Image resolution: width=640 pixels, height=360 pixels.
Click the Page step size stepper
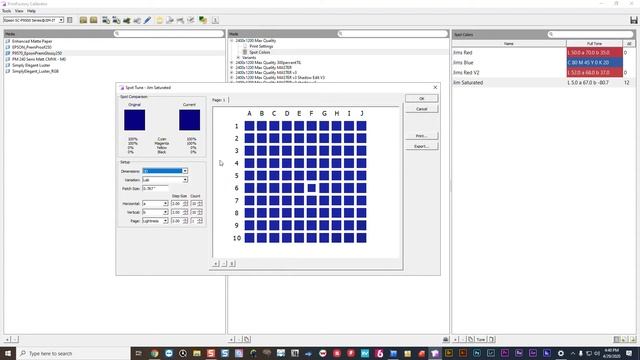tap(186, 221)
